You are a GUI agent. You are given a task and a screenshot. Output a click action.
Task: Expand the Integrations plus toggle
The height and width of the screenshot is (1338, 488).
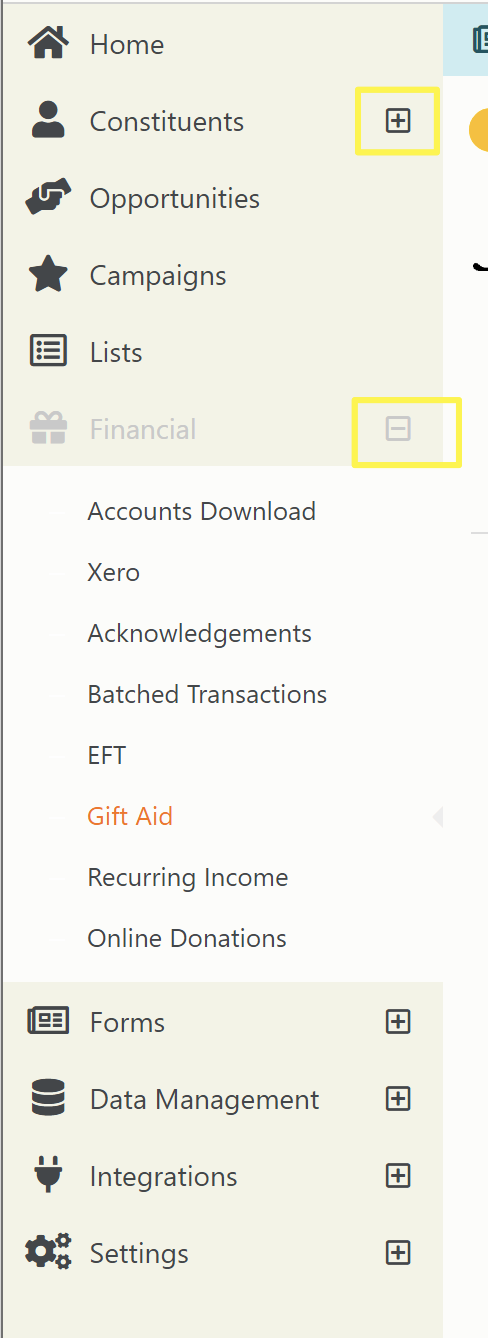(398, 1175)
